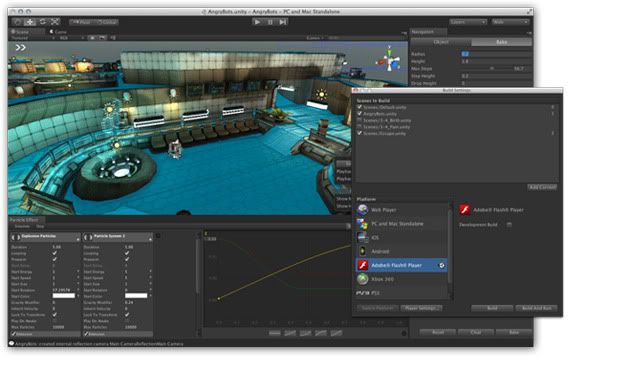Expand Particle System 2 module header arrow
Screen dimensions: 620x373
point(150,238)
